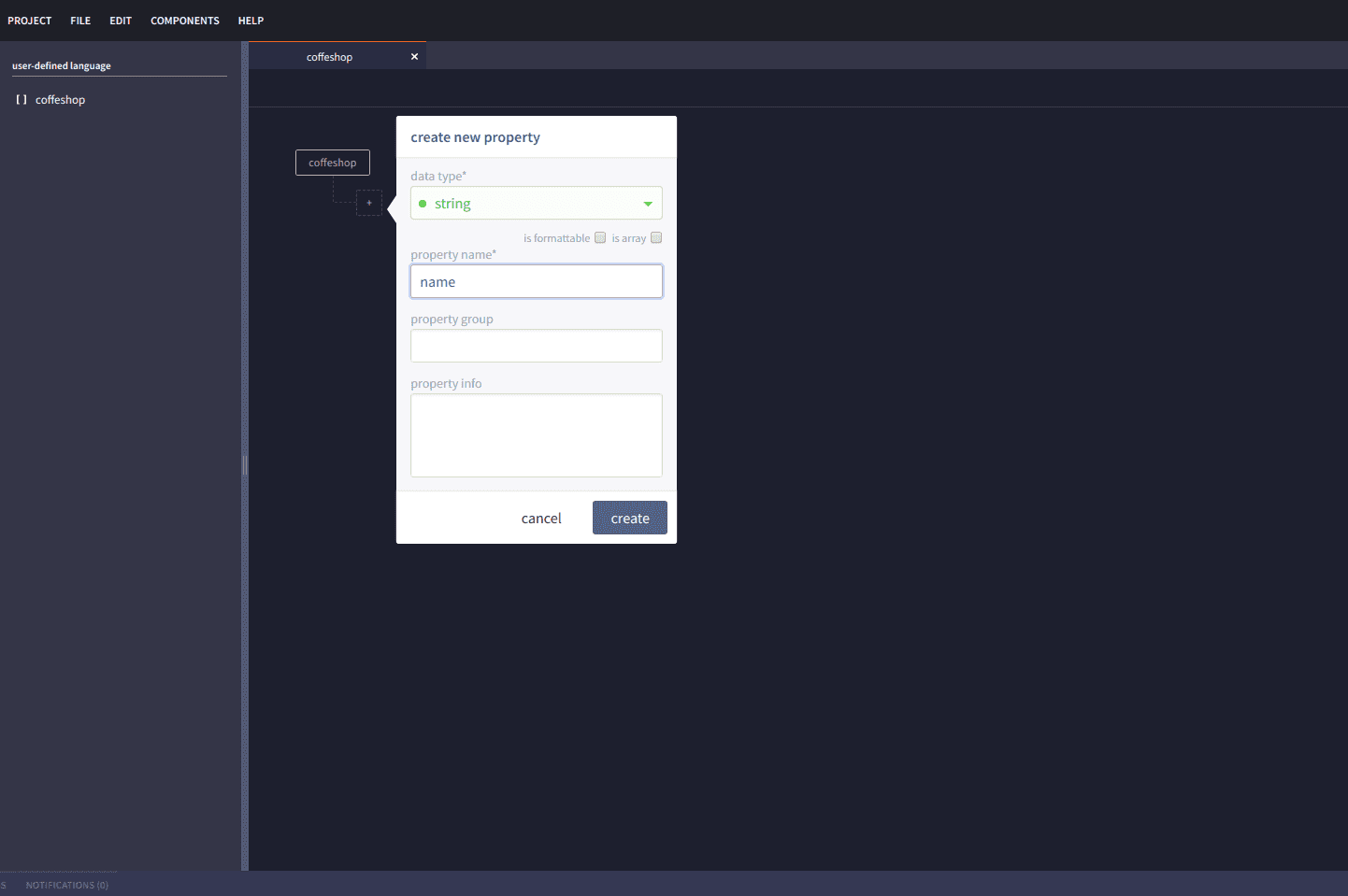The image size is (1348, 896).
Task: Click the property name input field
Action: tap(537, 282)
